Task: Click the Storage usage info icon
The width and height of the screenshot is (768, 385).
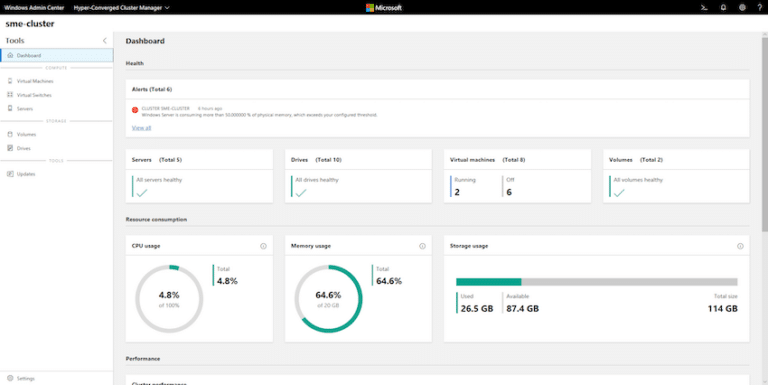Action: coord(740,246)
